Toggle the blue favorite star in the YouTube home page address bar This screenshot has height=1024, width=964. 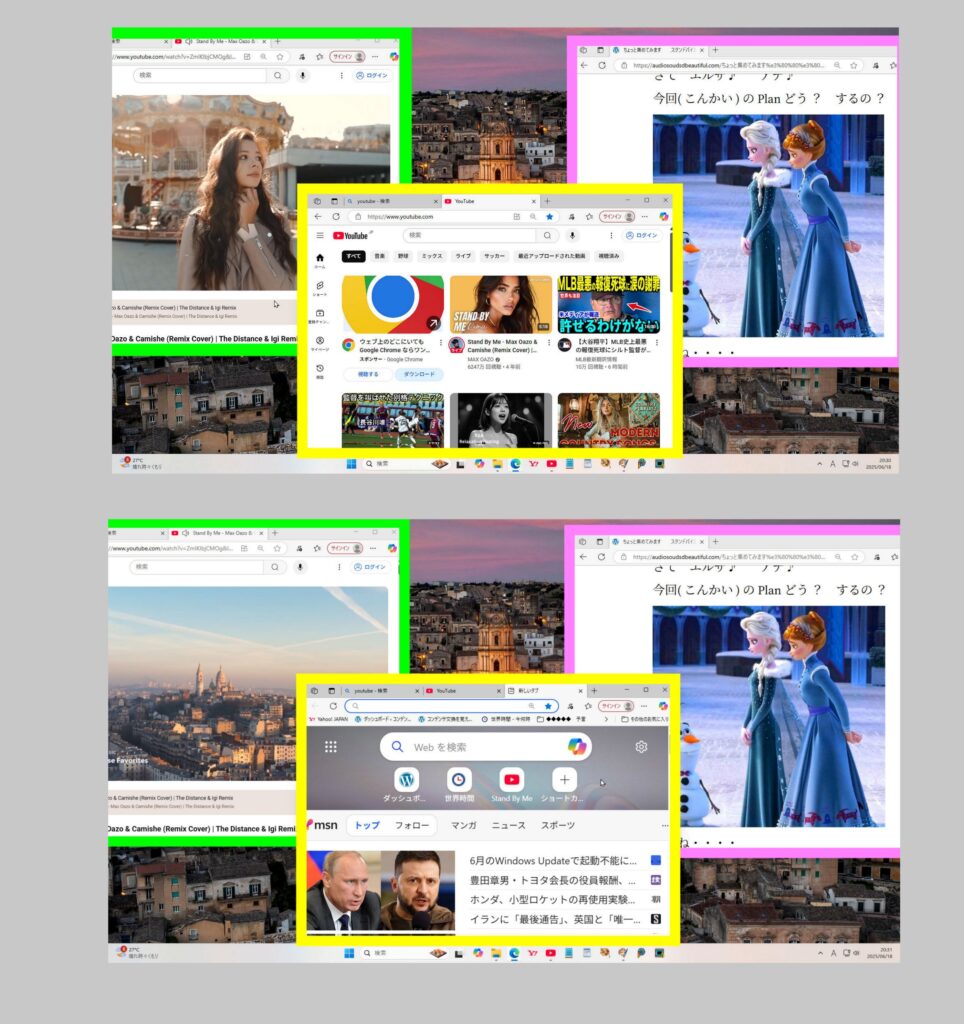tap(549, 216)
